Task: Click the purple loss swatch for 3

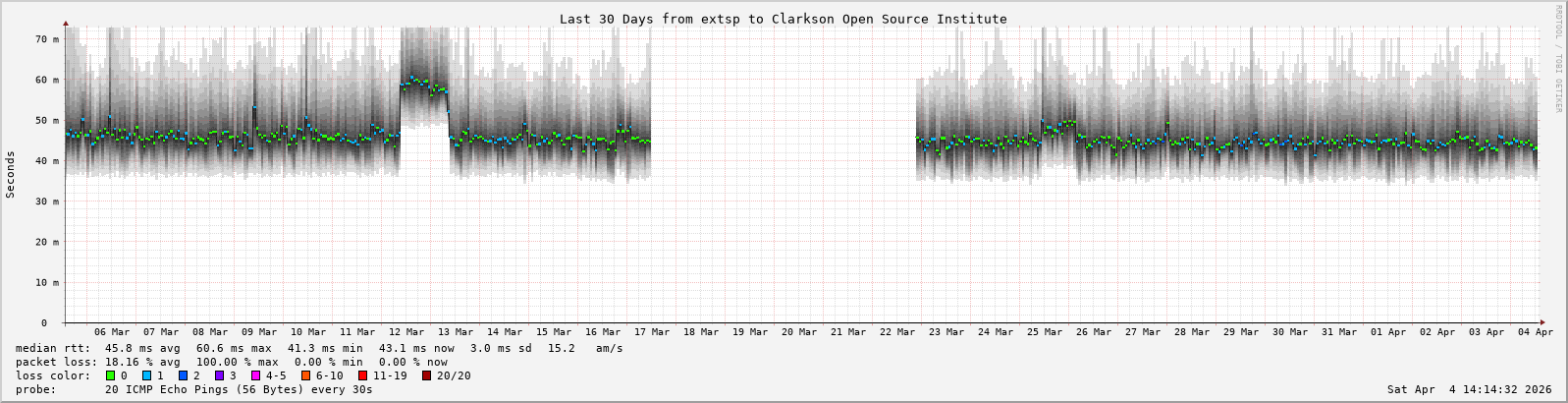Action: point(220,375)
